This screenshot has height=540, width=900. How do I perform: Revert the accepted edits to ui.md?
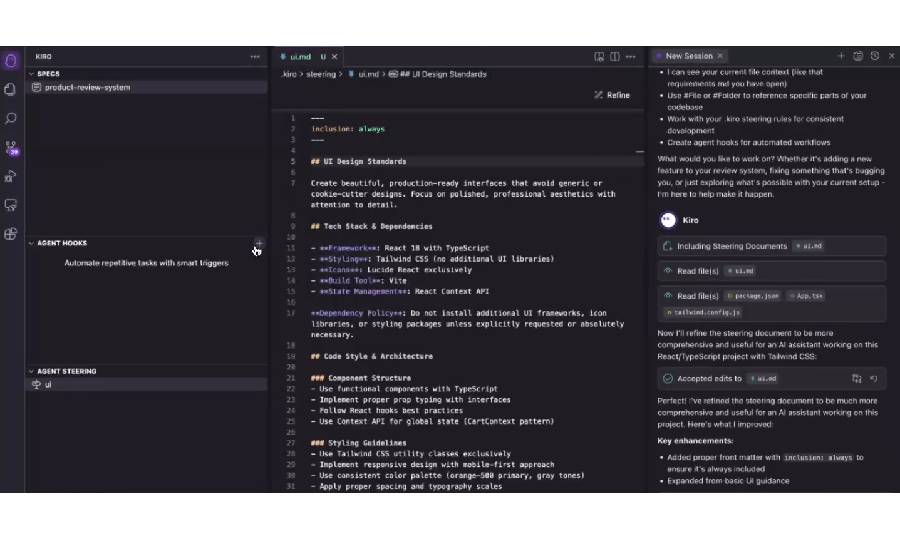pos(874,379)
